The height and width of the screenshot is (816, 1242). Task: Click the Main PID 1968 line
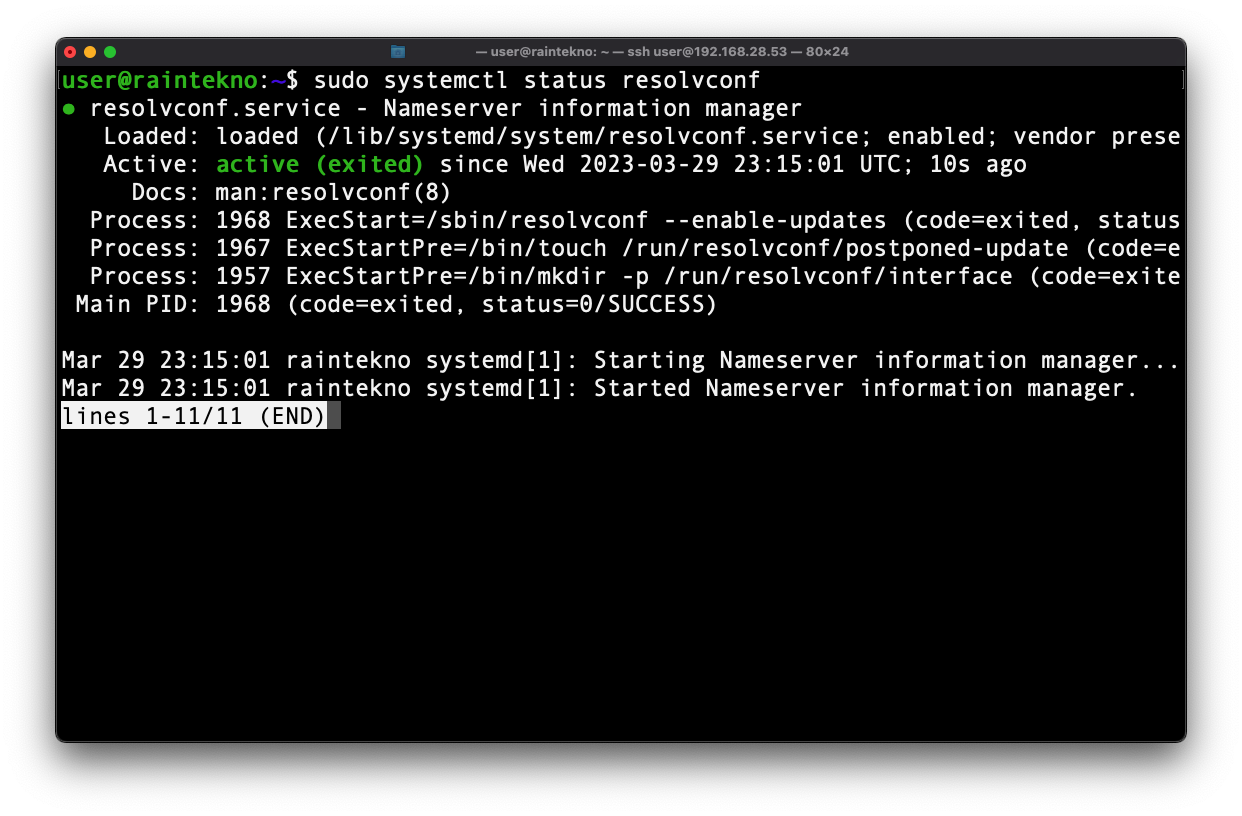click(x=396, y=304)
